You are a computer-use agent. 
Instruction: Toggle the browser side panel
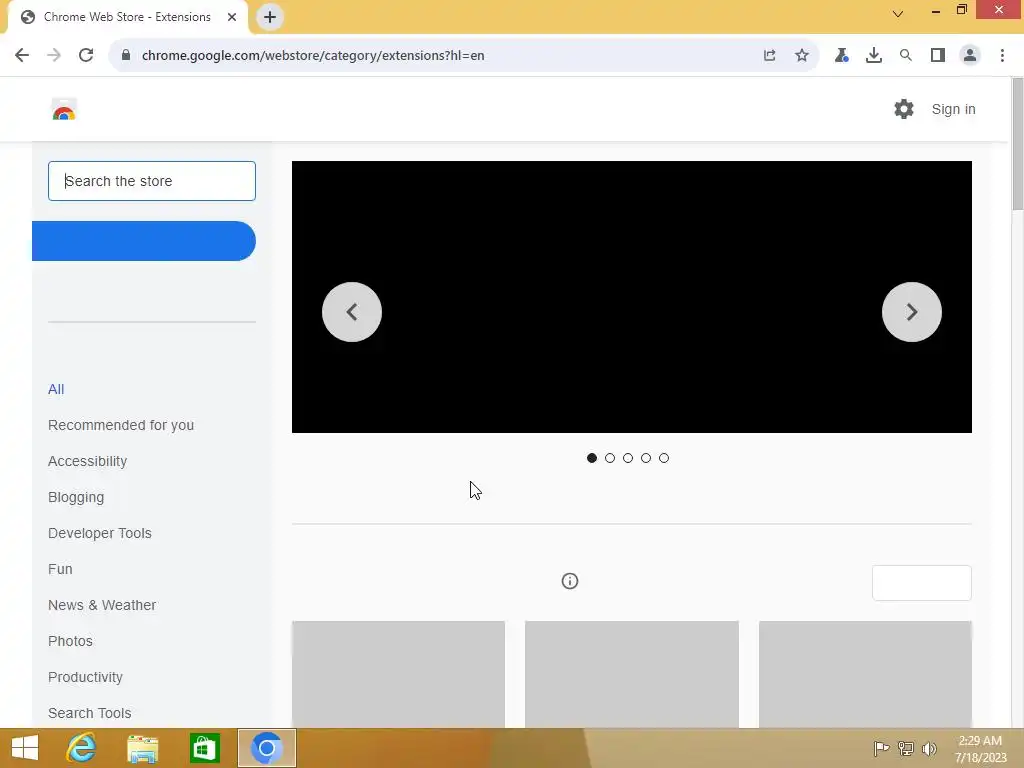[x=938, y=56]
